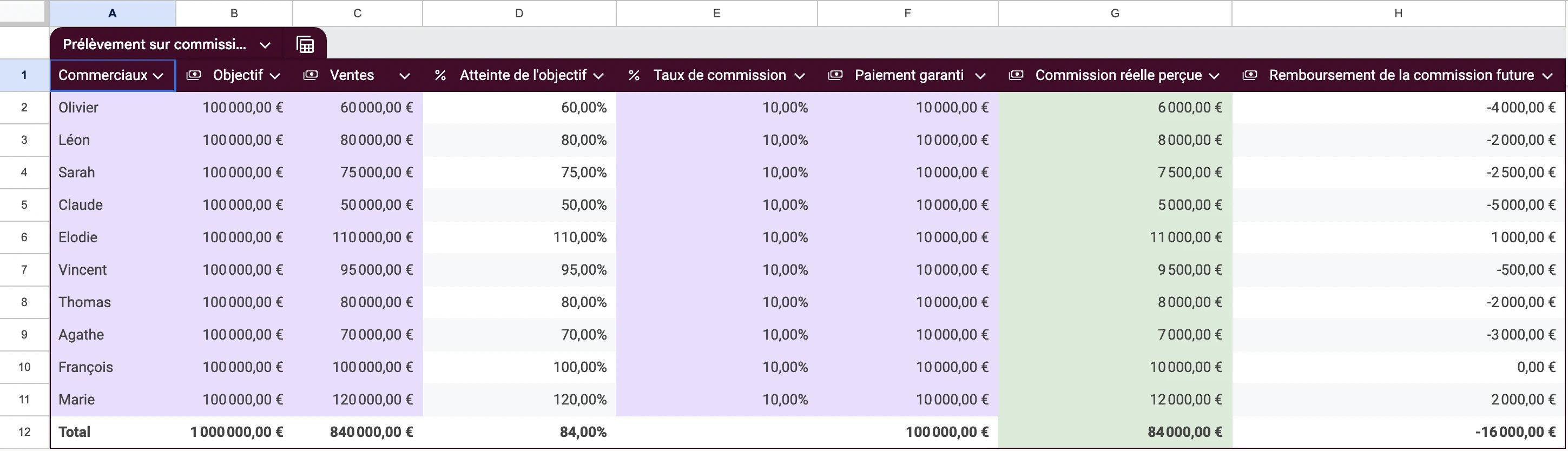Select the table title Prélèvement sur commissi...
Image resolution: width=1568 pixels, height=451 pixels.
155,44
